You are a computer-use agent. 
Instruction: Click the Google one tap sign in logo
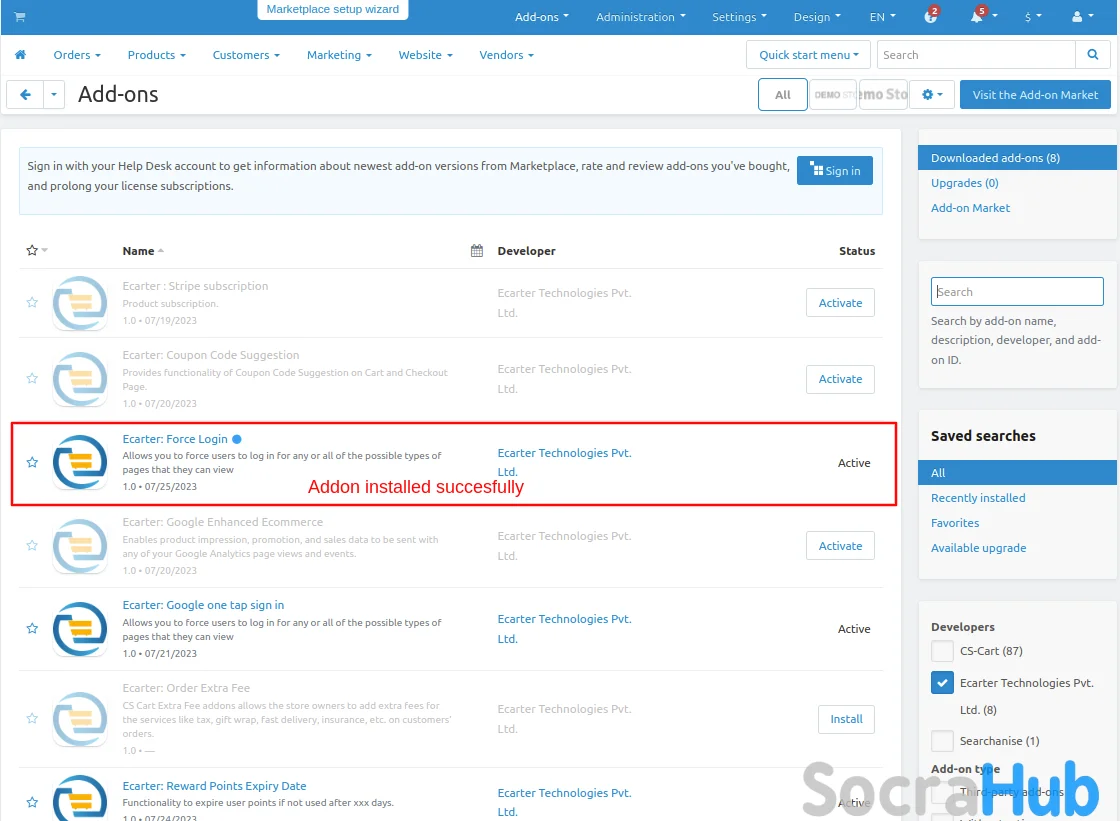coord(80,629)
